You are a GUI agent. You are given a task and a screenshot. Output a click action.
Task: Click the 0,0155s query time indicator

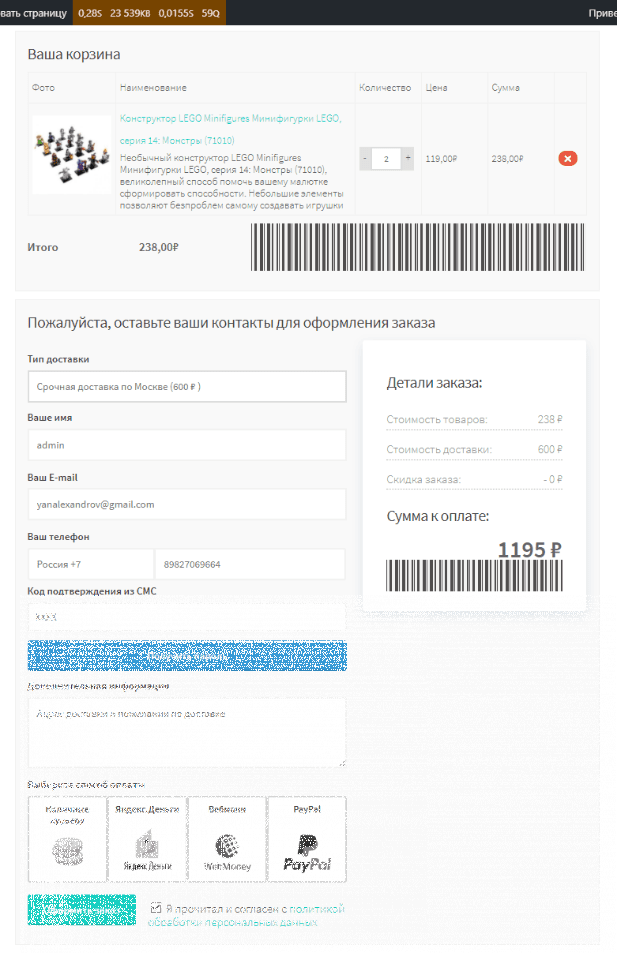tap(176, 13)
